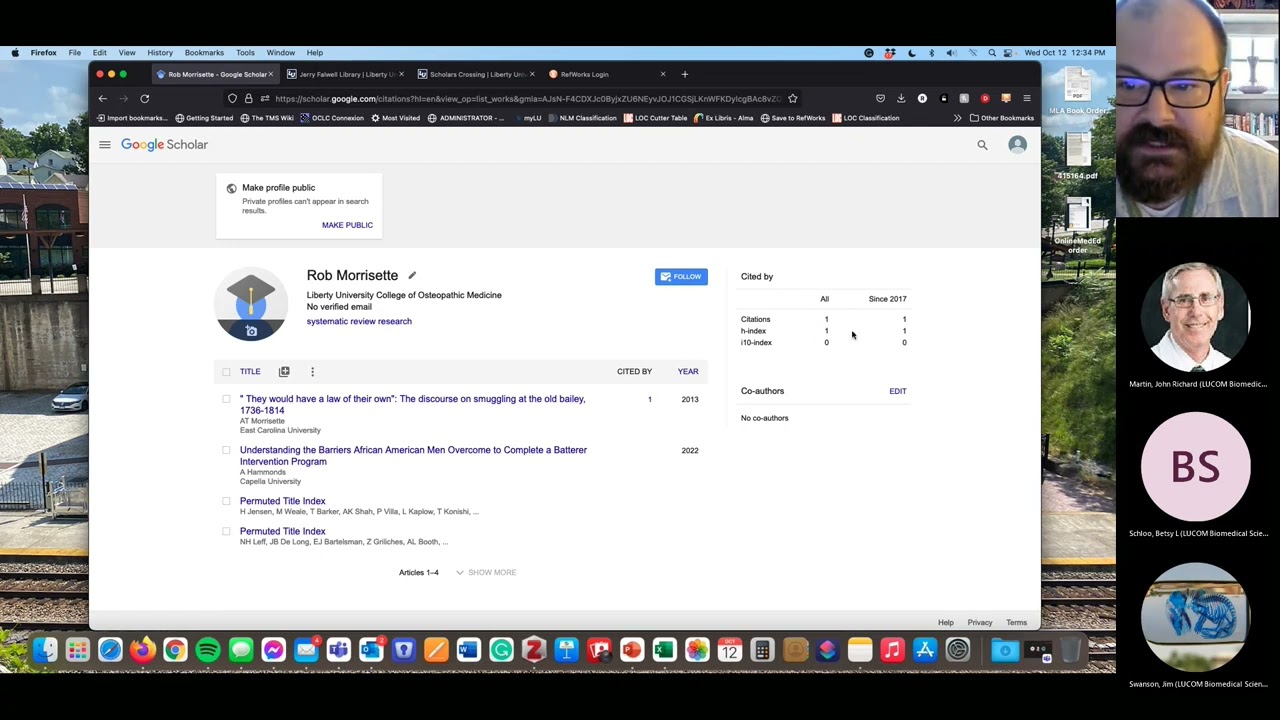Open the Tools menu
Viewport: 1280px width, 720px height.
[245, 52]
